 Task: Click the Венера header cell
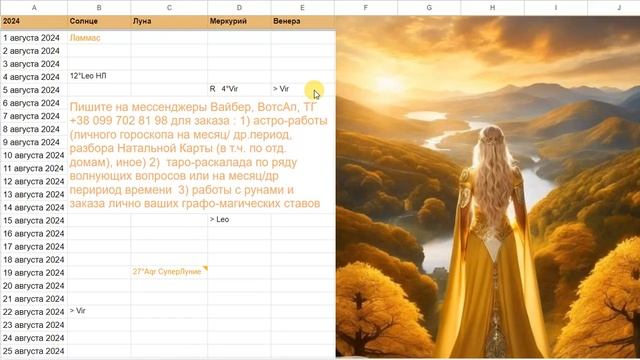click(x=302, y=21)
